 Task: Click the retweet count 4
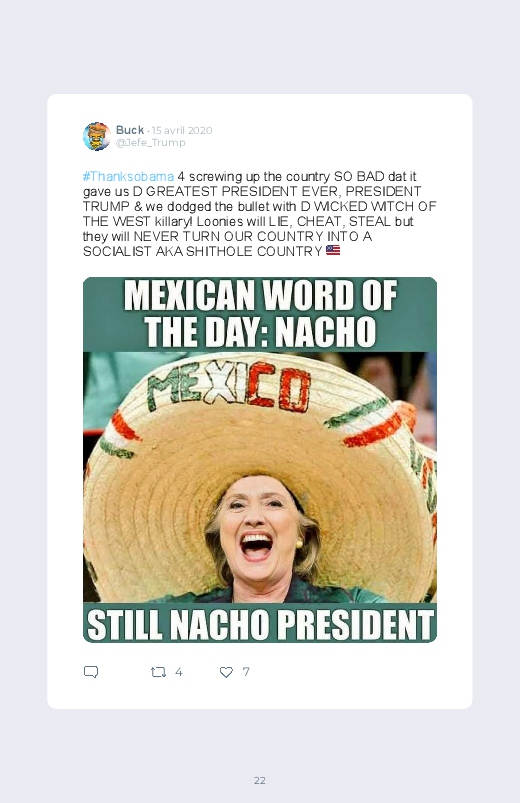[179, 672]
